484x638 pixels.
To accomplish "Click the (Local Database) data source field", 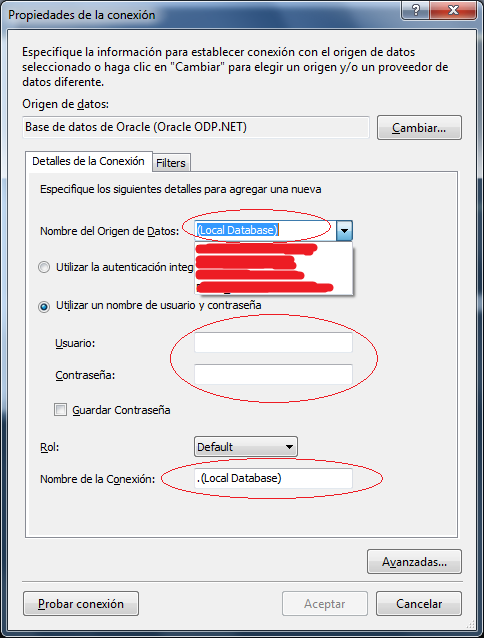I will [x=266, y=230].
